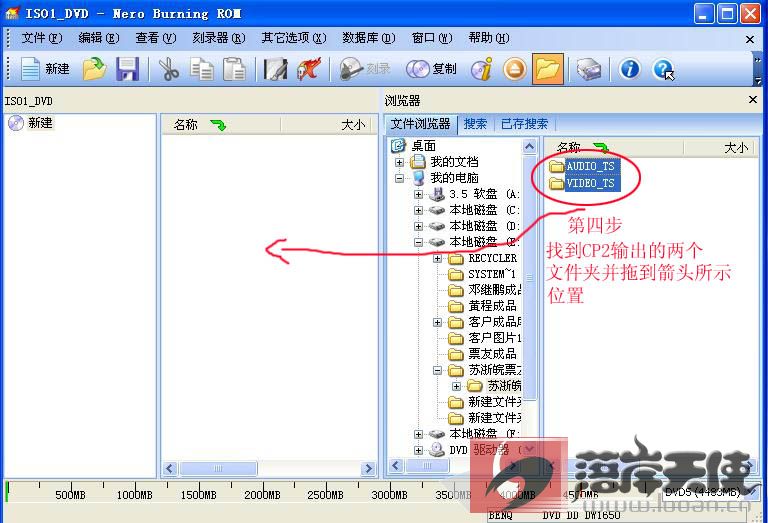Select the 黄程成品 folder
Image resolution: width=768 pixels, height=523 pixels.
pyautogui.click(x=482, y=306)
